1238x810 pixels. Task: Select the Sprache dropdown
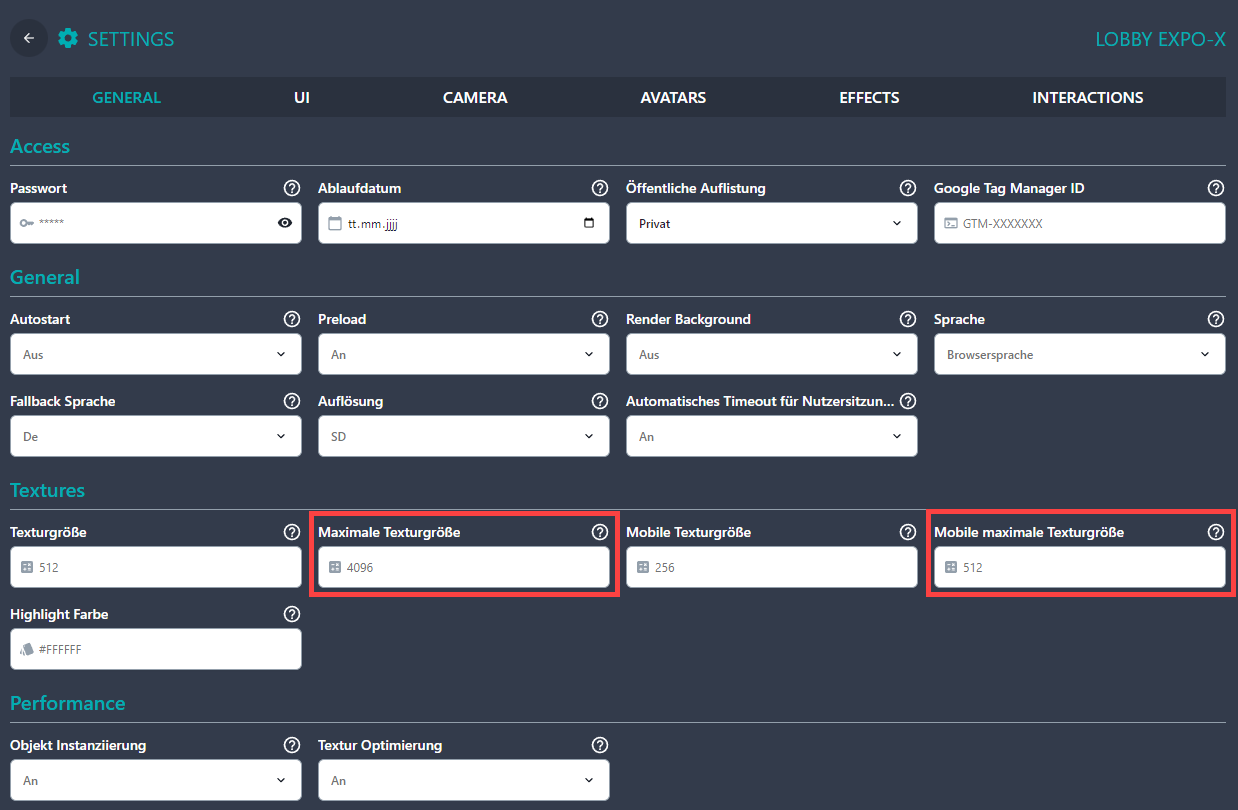(x=1079, y=354)
